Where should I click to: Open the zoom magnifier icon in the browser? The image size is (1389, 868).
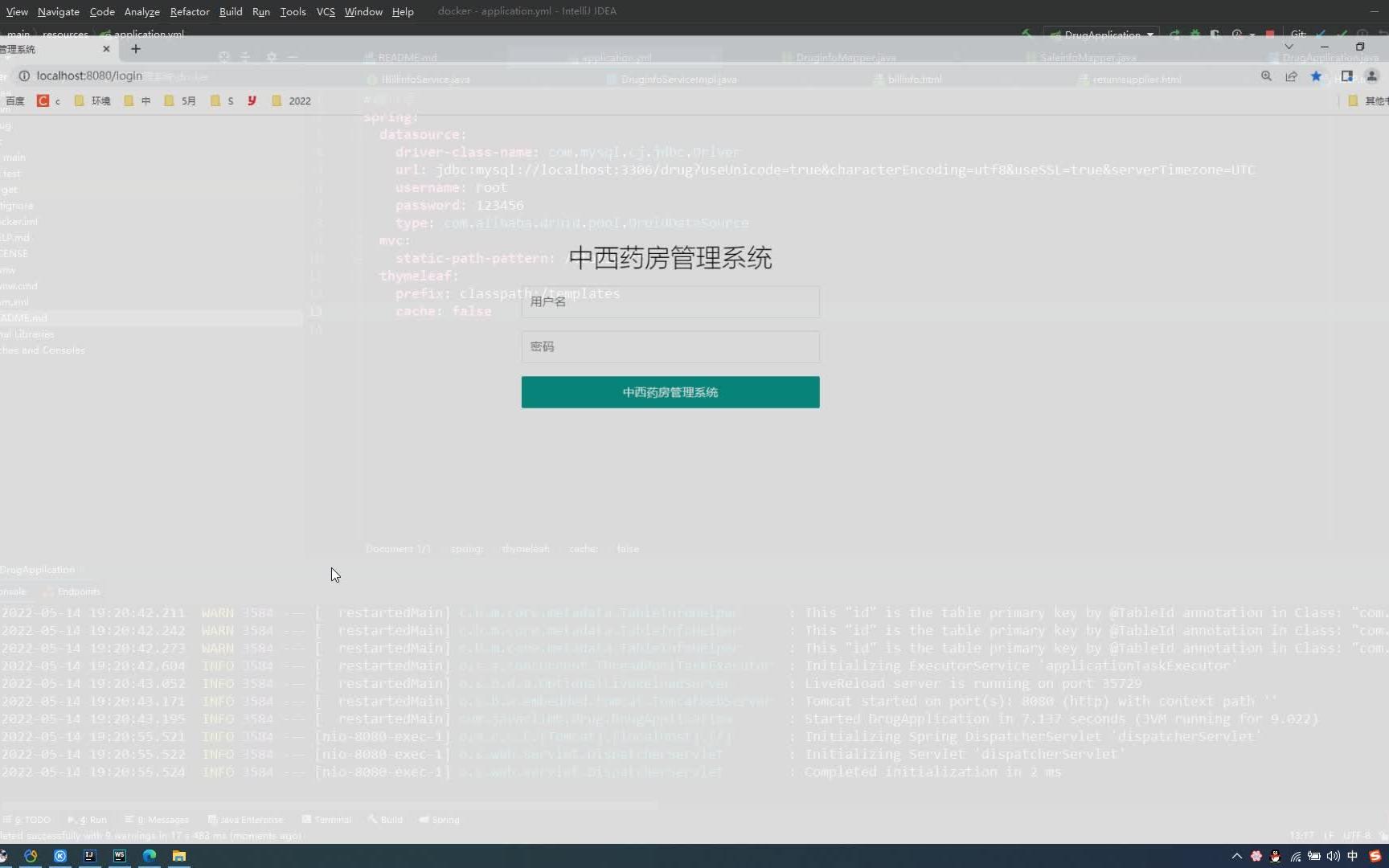1266,76
